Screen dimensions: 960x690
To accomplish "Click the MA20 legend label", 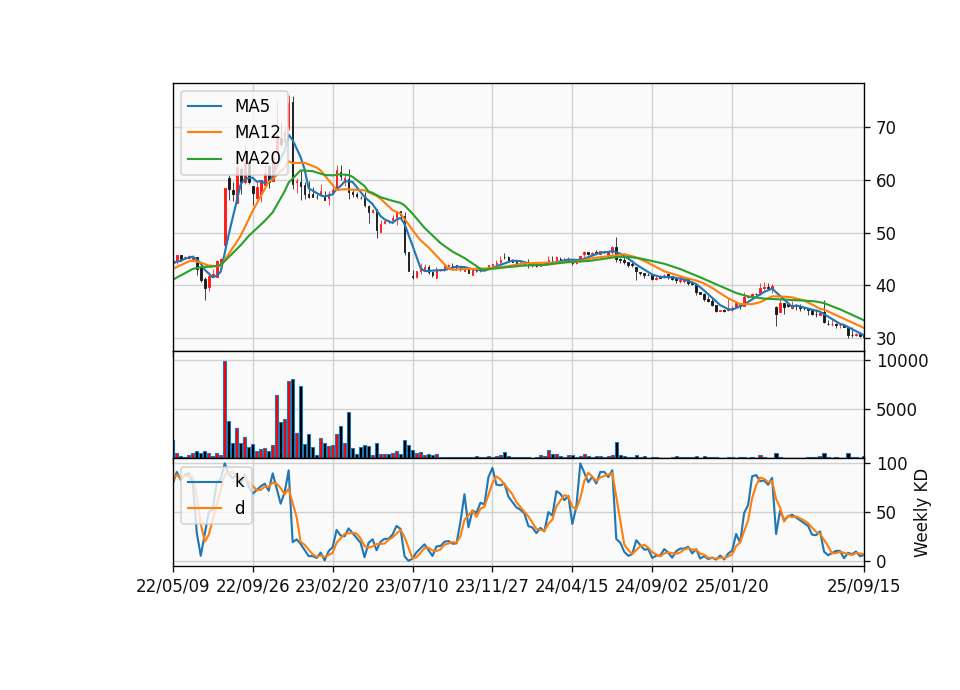I will point(257,158).
